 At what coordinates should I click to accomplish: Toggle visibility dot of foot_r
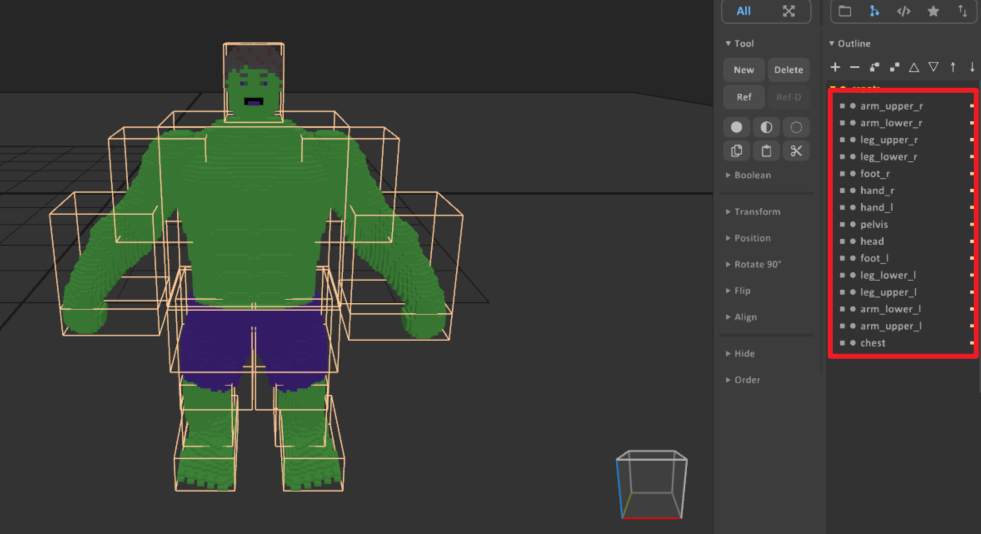[853, 174]
